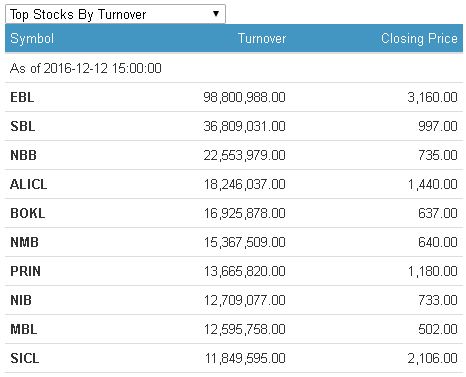Viewport: 466px width, 377px height.
Task: Open the NMB stock symbol
Action: coord(24,242)
